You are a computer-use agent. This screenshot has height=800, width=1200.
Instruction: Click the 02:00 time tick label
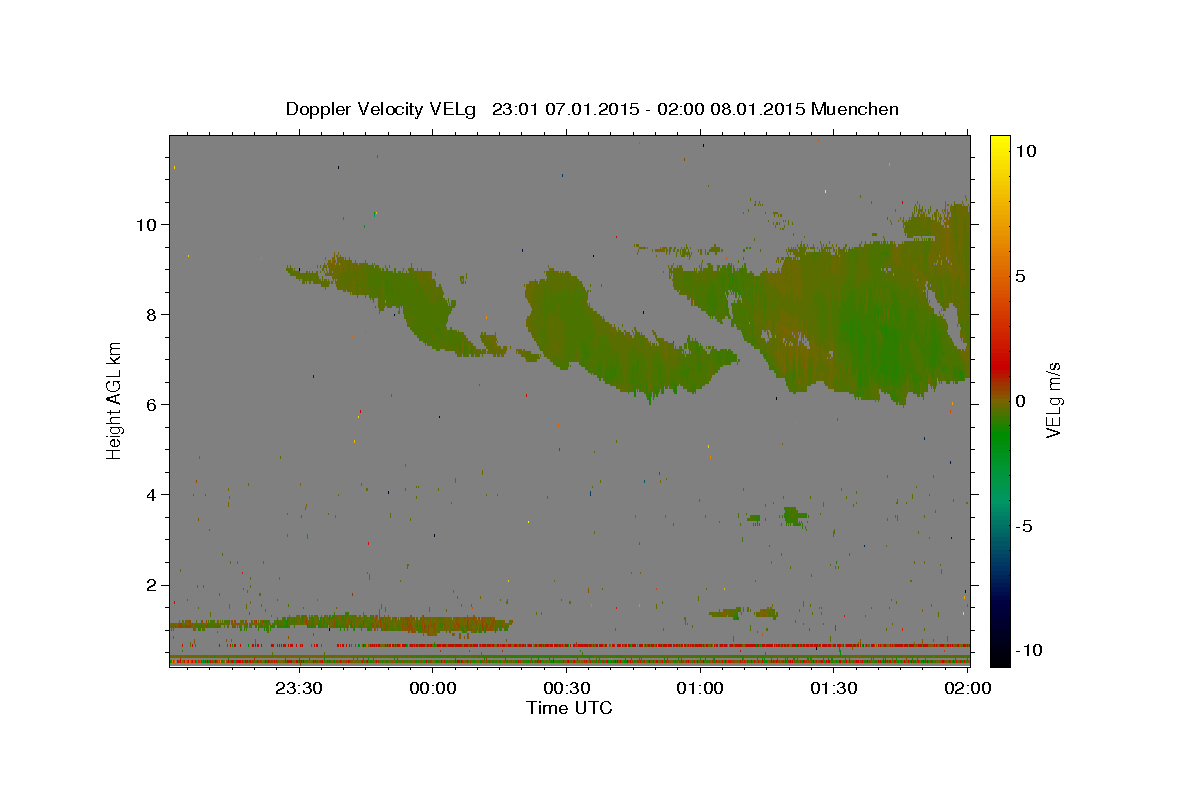pos(968,688)
